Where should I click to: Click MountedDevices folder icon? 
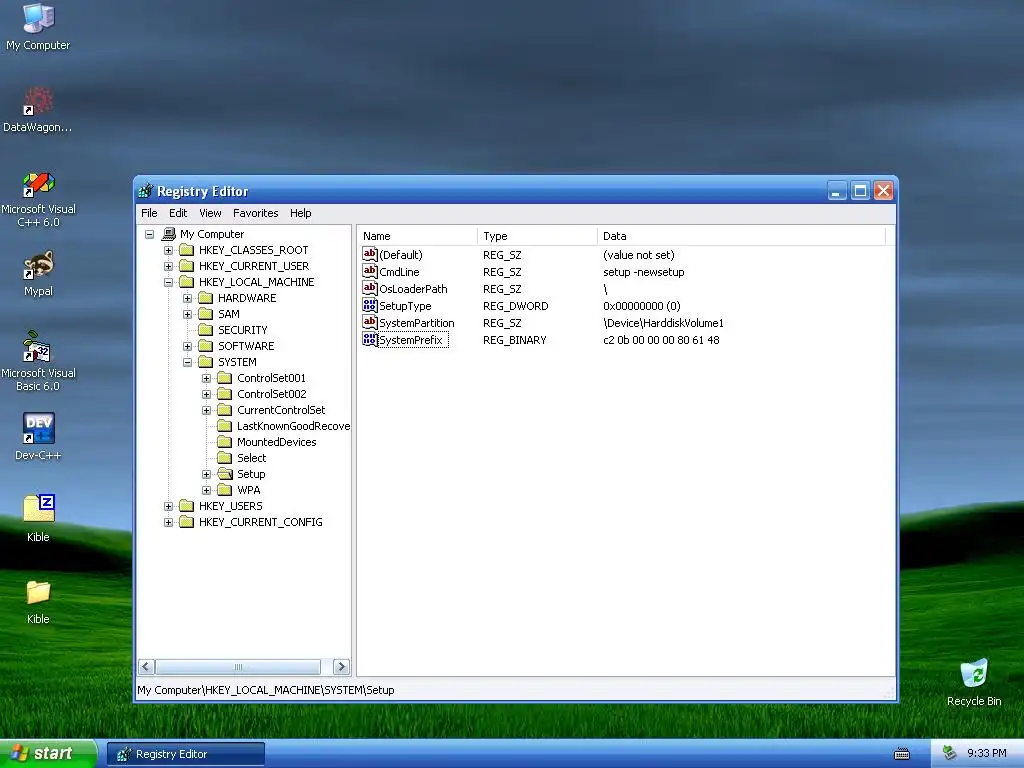pyautogui.click(x=225, y=442)
